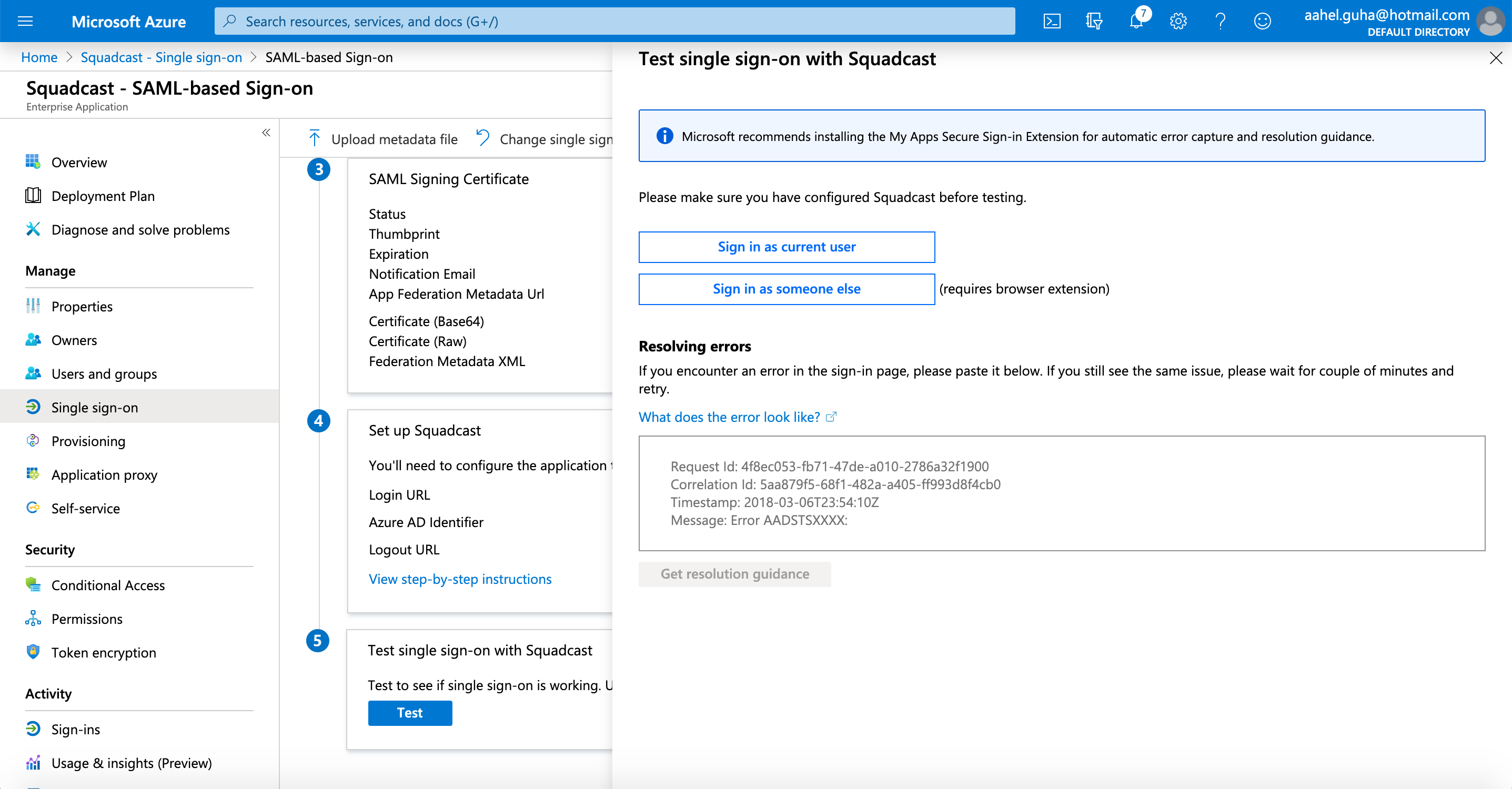1512x789 pixels.
Task: Open Azure Cloud Shell icon
Action: (1051, 22)
